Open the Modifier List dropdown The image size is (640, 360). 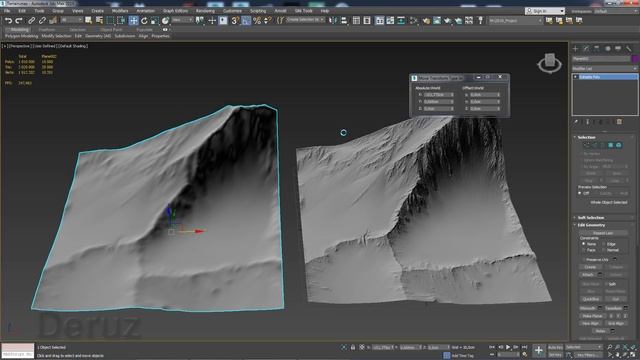click(x=604, y=68)
